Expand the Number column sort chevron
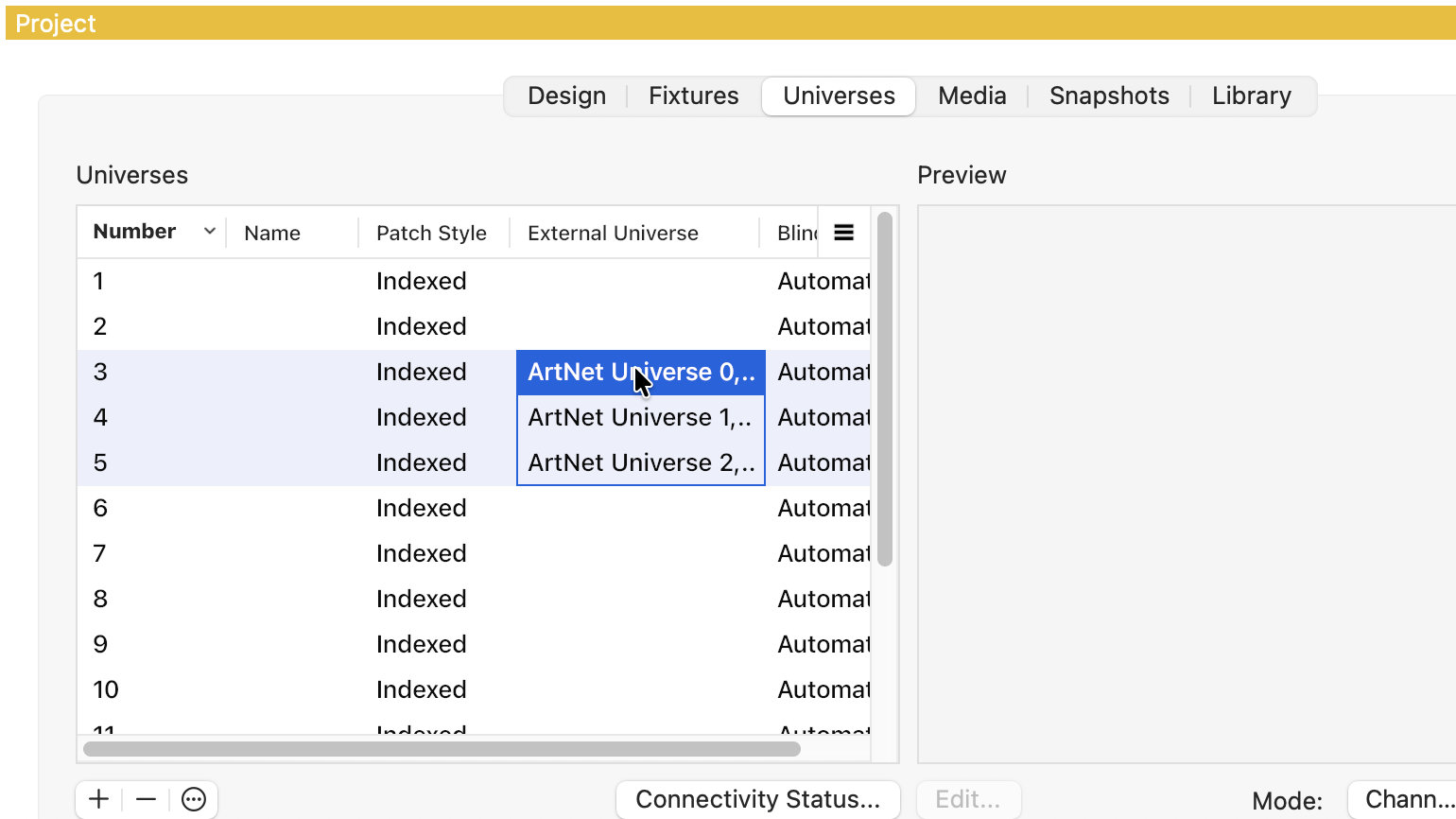The image size is (1456, 819). pyautogui.click(x=210, y=232)
